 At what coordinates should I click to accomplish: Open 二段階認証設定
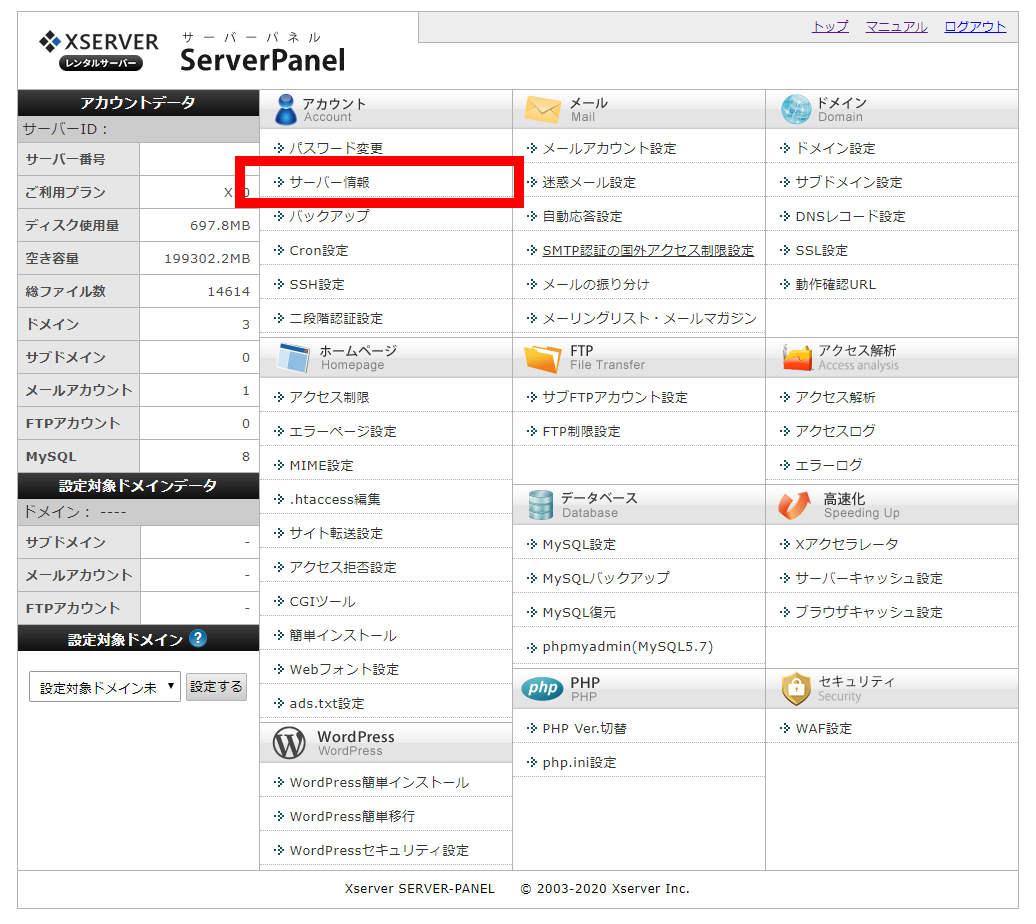click(x=336, y=319)
